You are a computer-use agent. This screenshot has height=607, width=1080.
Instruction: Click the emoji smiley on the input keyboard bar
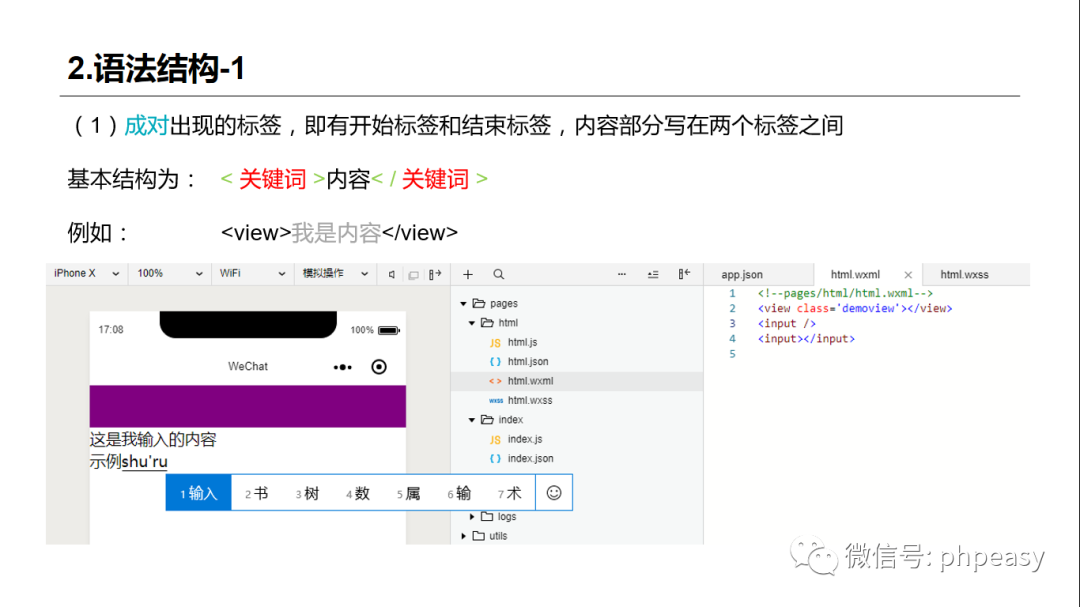click(x=554, y=492)
